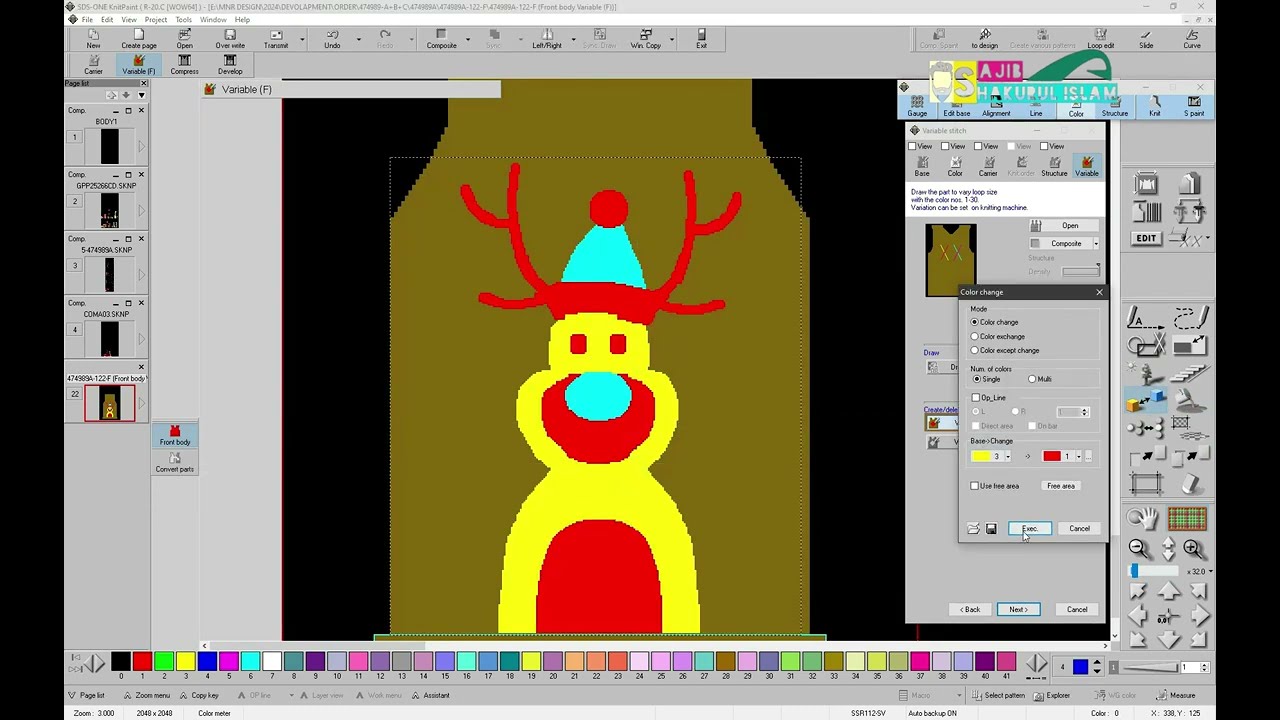Image resolution: width=1280 pixels, height=720 pixels.
Task: Select the Color except change radio button
Action: pos(975,350)
